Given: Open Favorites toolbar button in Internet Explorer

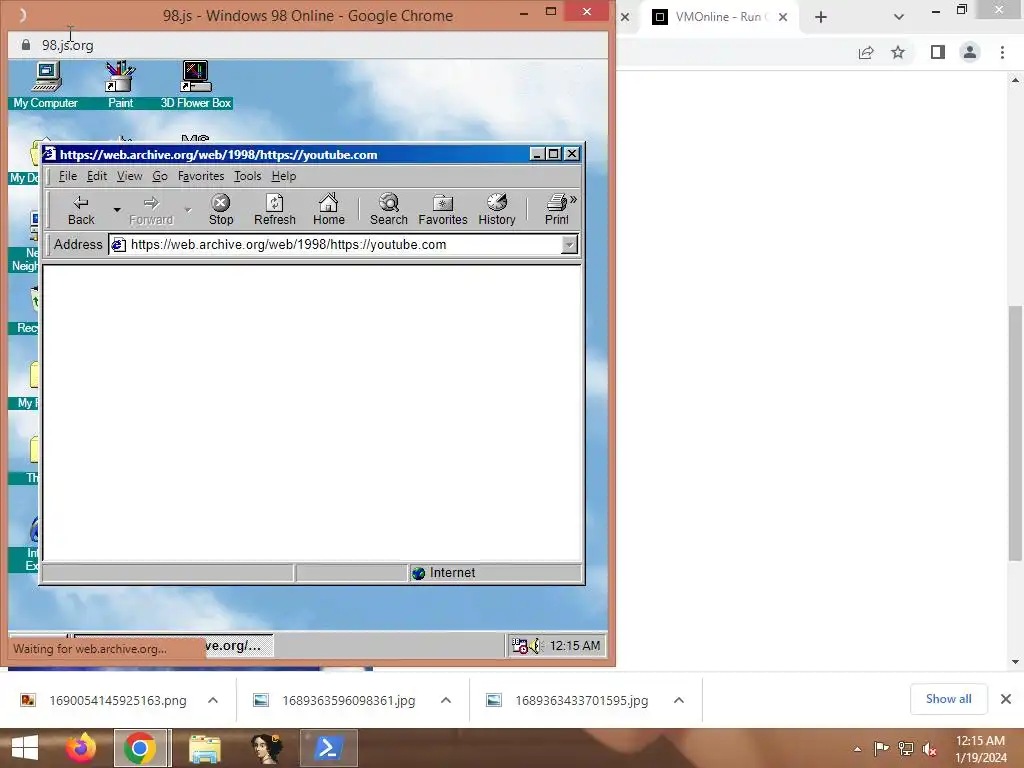Looking at the screenshot, I should 443,210.
